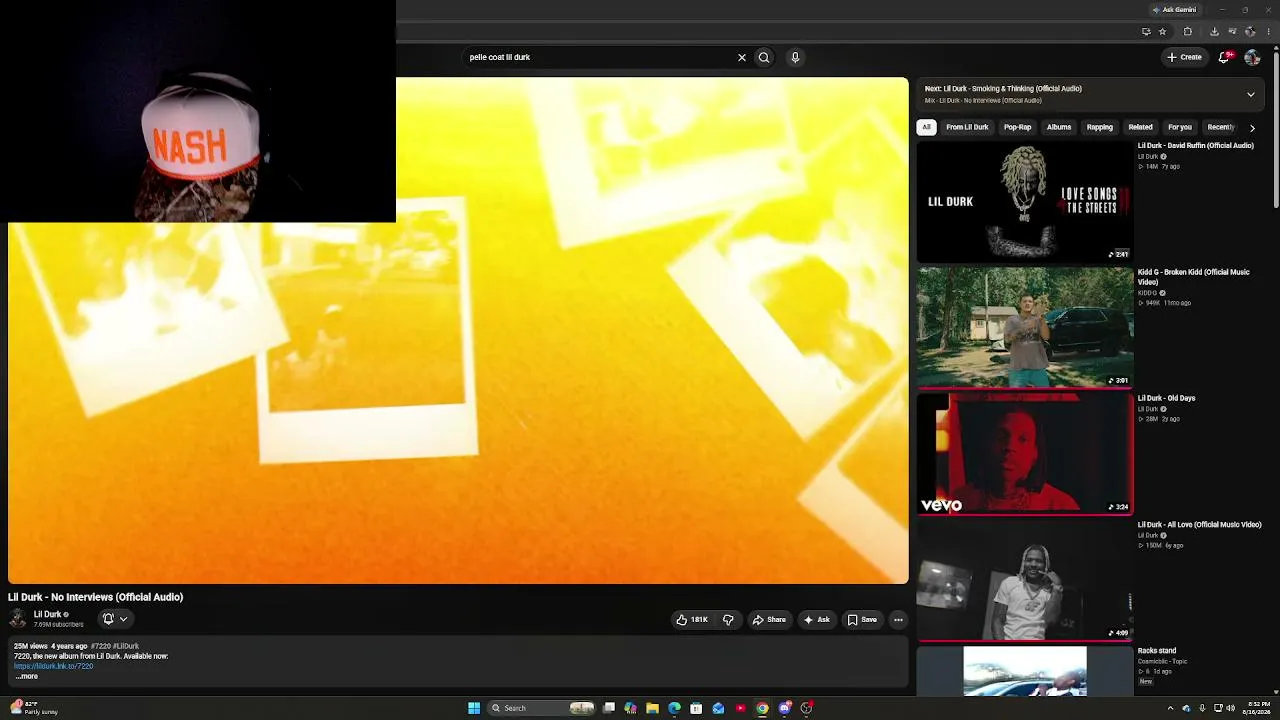1280x720 pixels.
Task: Click the 'Lil Durk - Old Days' title
Action: tap(1167, 398)
